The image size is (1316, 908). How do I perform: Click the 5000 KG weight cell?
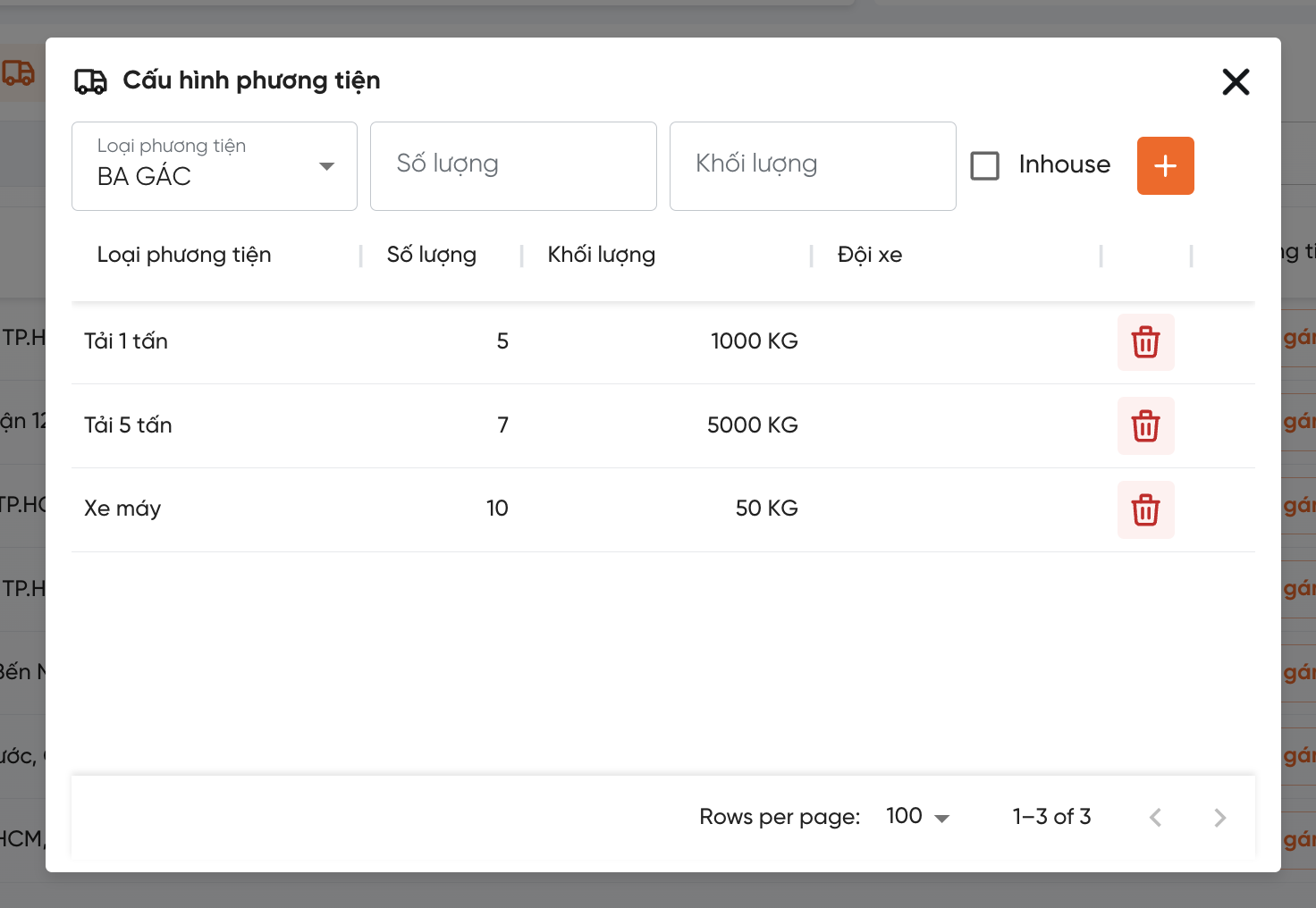[752, 425]
